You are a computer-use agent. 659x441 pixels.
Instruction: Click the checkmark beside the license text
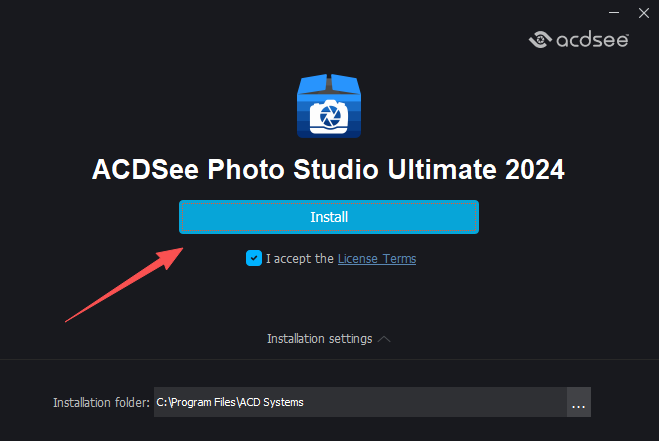click(x=254, y=258)
